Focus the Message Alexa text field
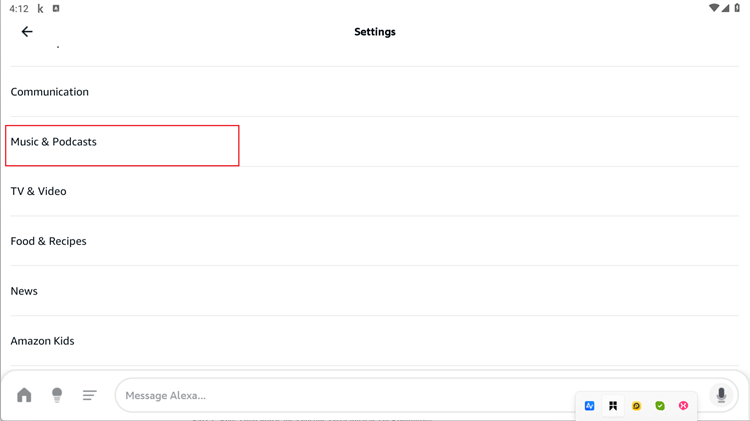Viewport: 750px width, 421px height. click(x=411, y=395)
